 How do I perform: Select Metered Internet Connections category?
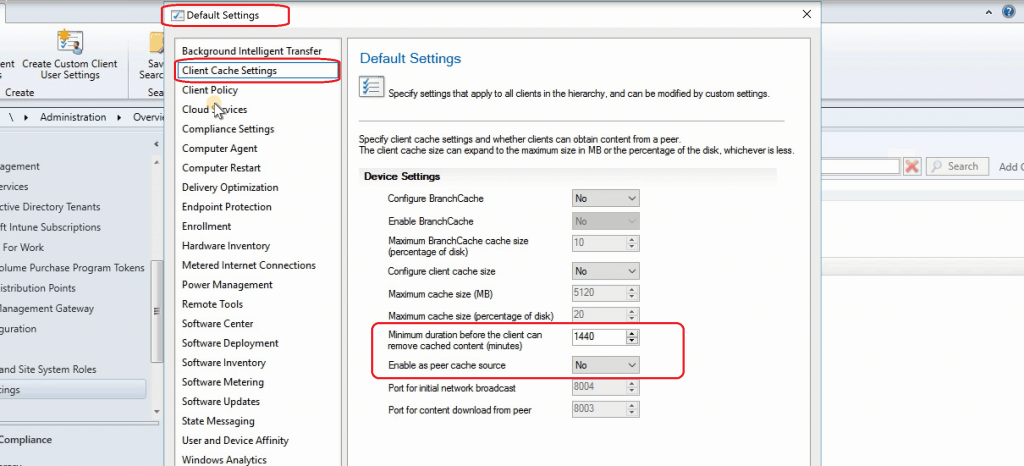(249, 266)
